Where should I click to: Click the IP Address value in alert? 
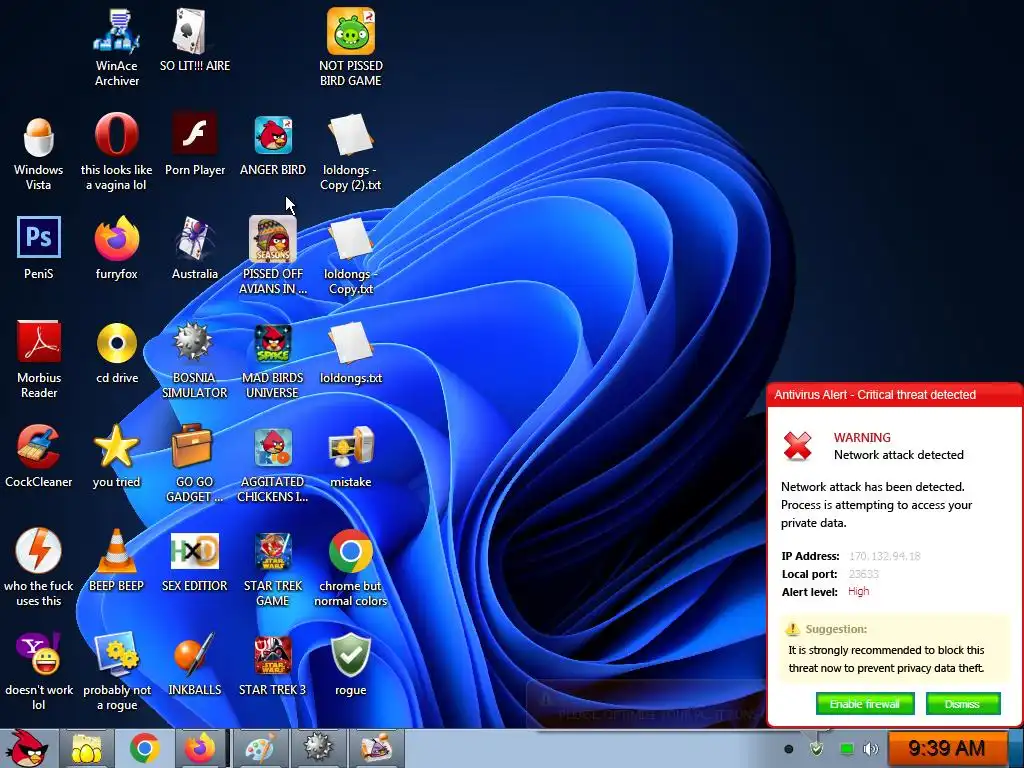[x=884, y=556]
